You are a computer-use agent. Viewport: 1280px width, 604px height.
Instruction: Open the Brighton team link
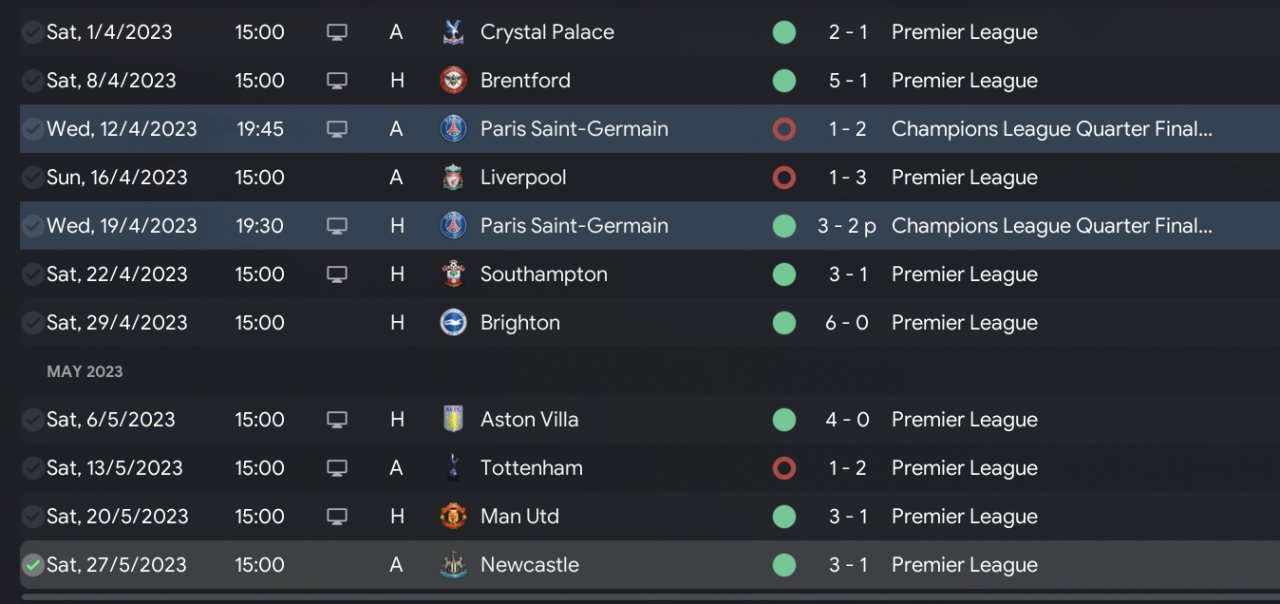[x=520, y=323]
